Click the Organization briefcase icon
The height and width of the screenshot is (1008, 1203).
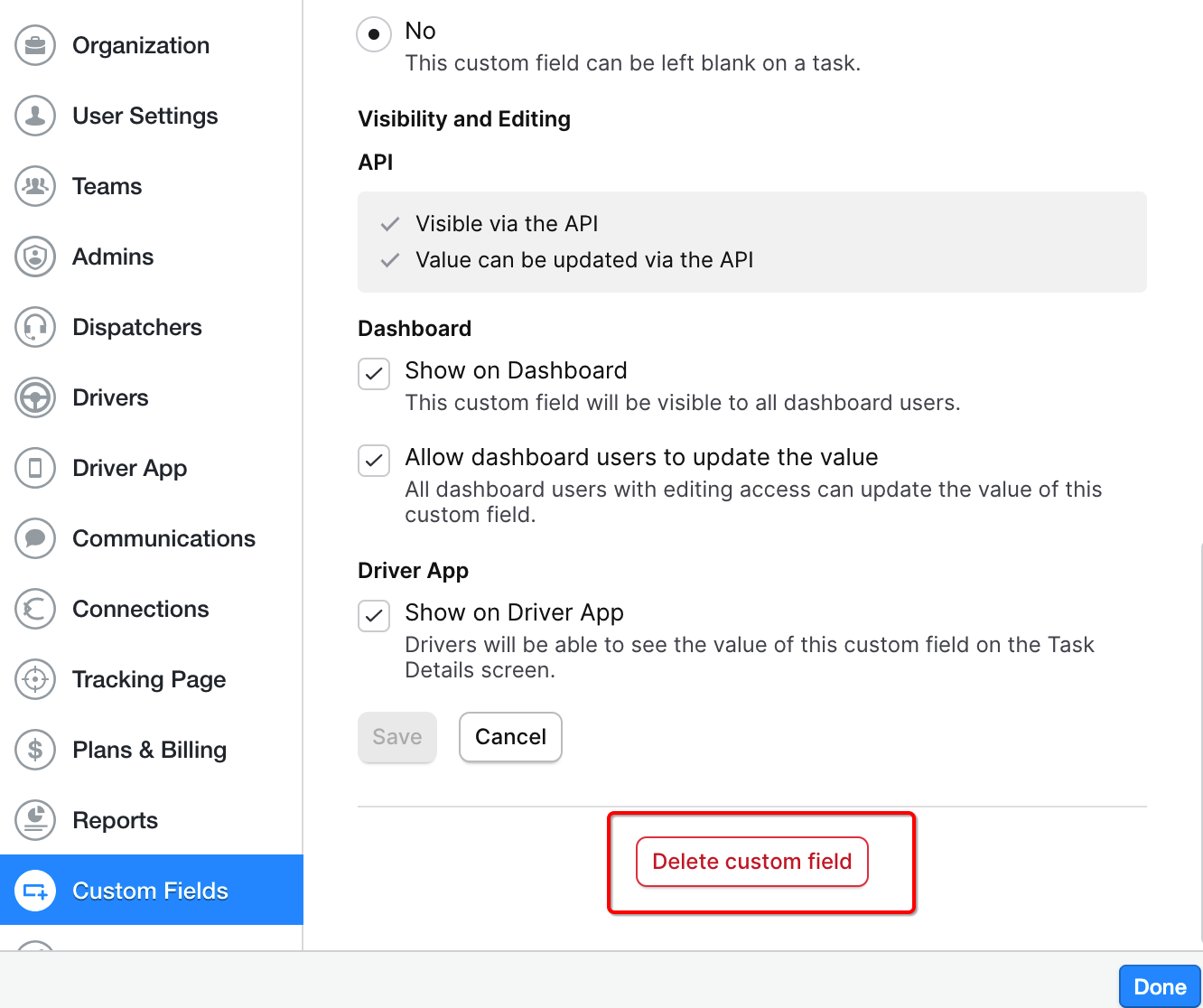click(x=35, y=45)
